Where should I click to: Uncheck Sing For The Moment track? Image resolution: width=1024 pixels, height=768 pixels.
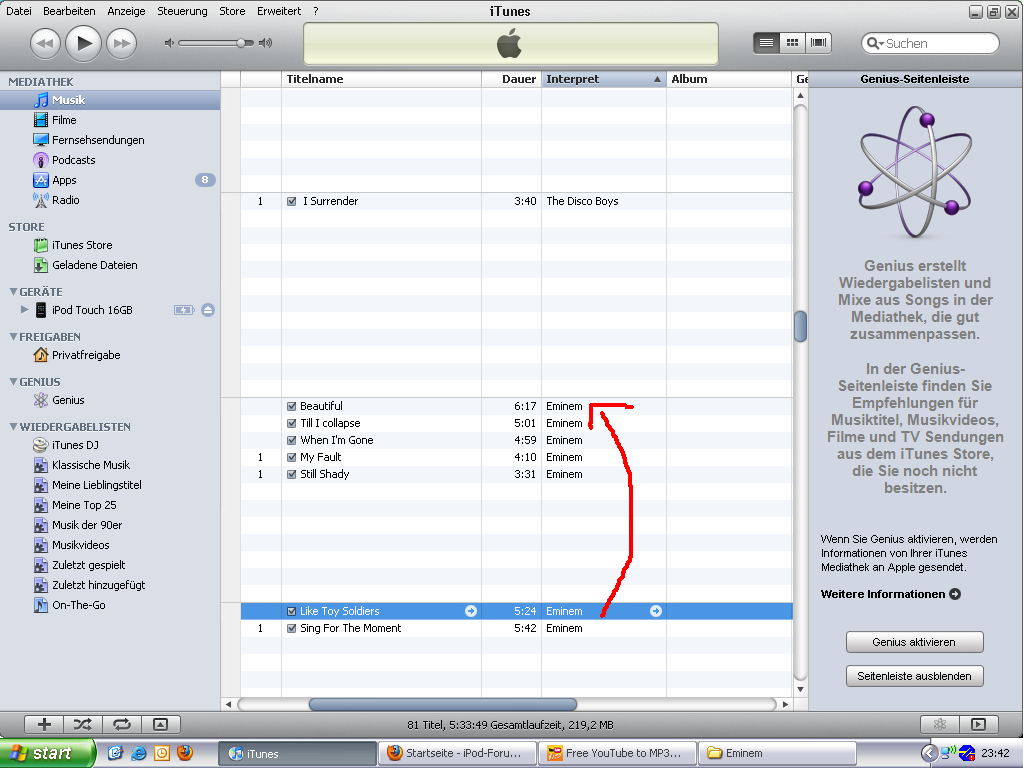pos(292,628)
